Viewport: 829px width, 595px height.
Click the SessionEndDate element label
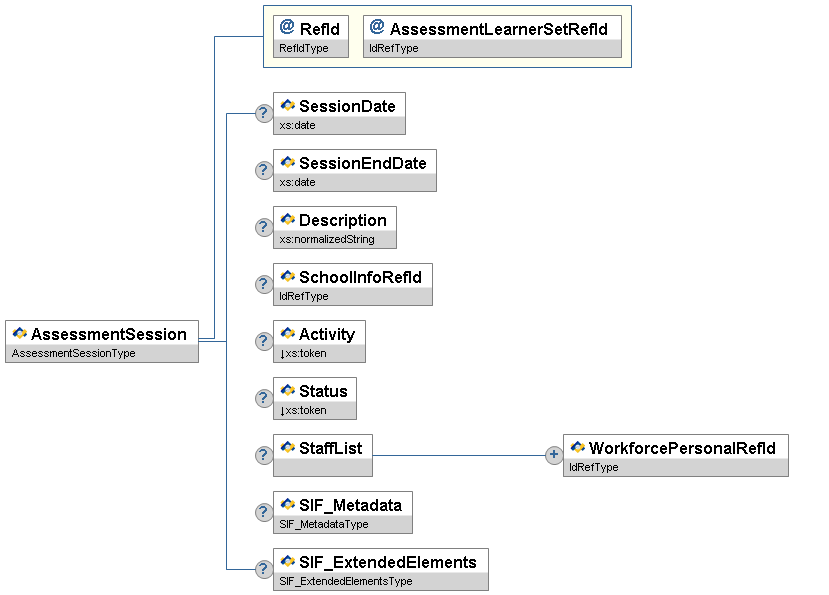tap(362, 163)
